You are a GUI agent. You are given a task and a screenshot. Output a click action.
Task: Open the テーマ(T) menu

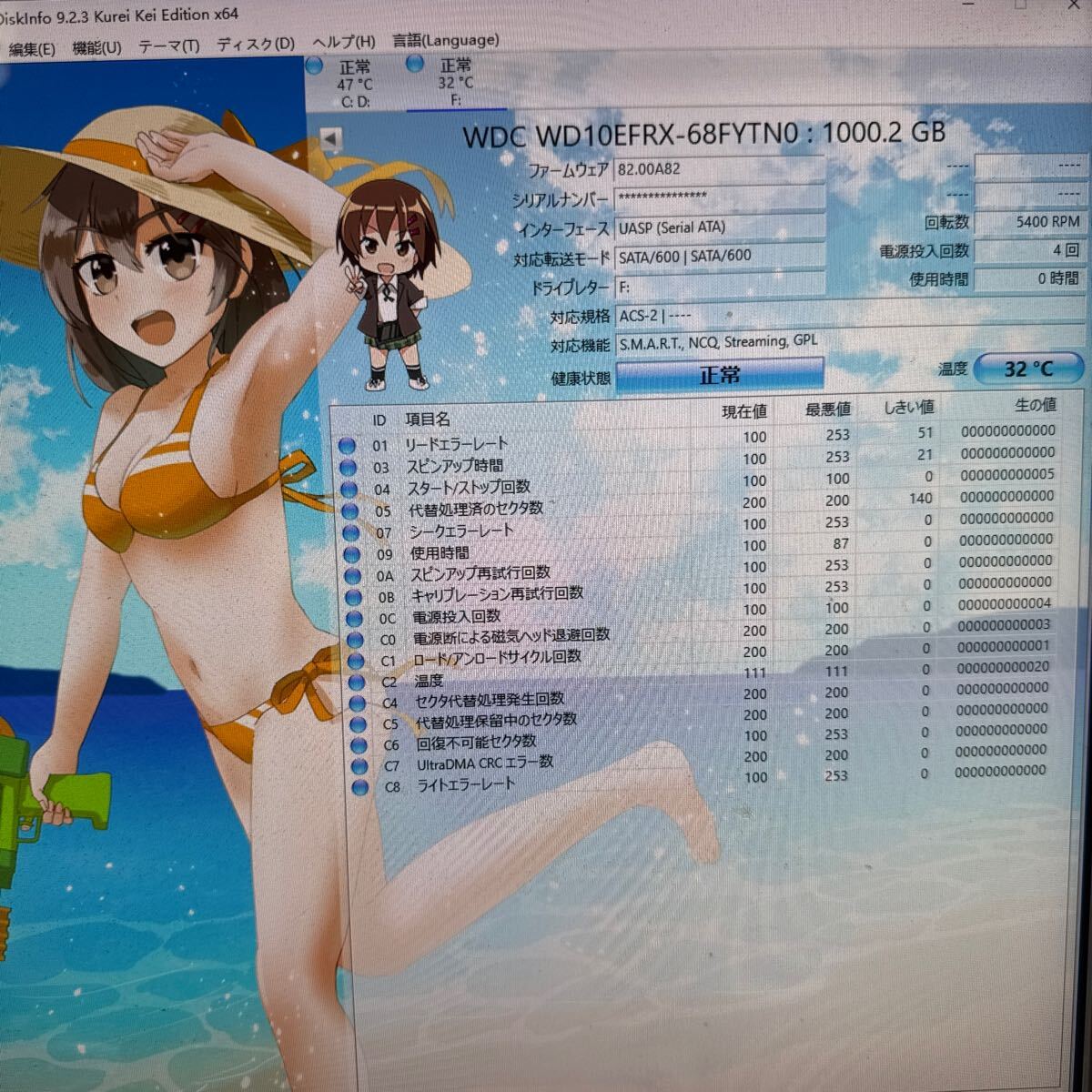(168, 45)
